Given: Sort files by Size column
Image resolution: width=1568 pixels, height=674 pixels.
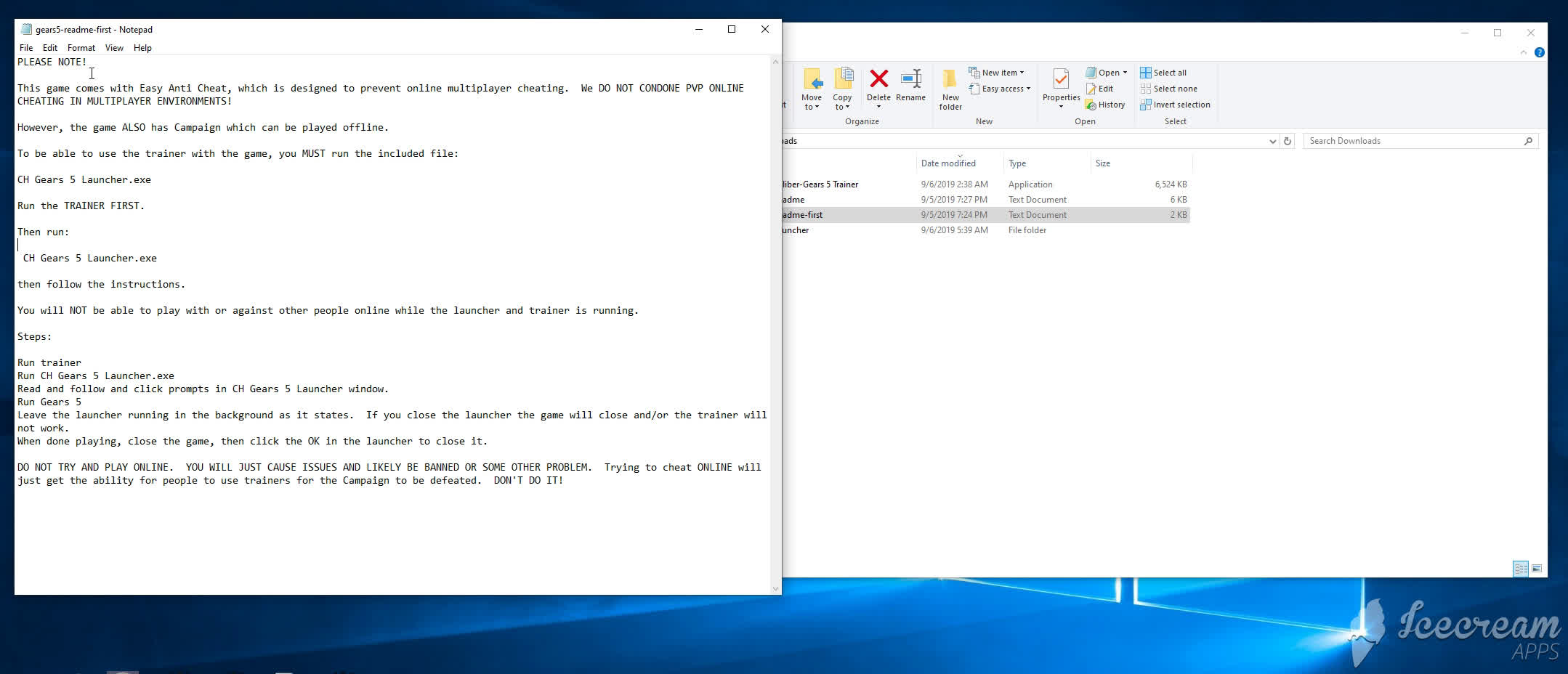Looking at the screenshot, I should click(1141, 163).
